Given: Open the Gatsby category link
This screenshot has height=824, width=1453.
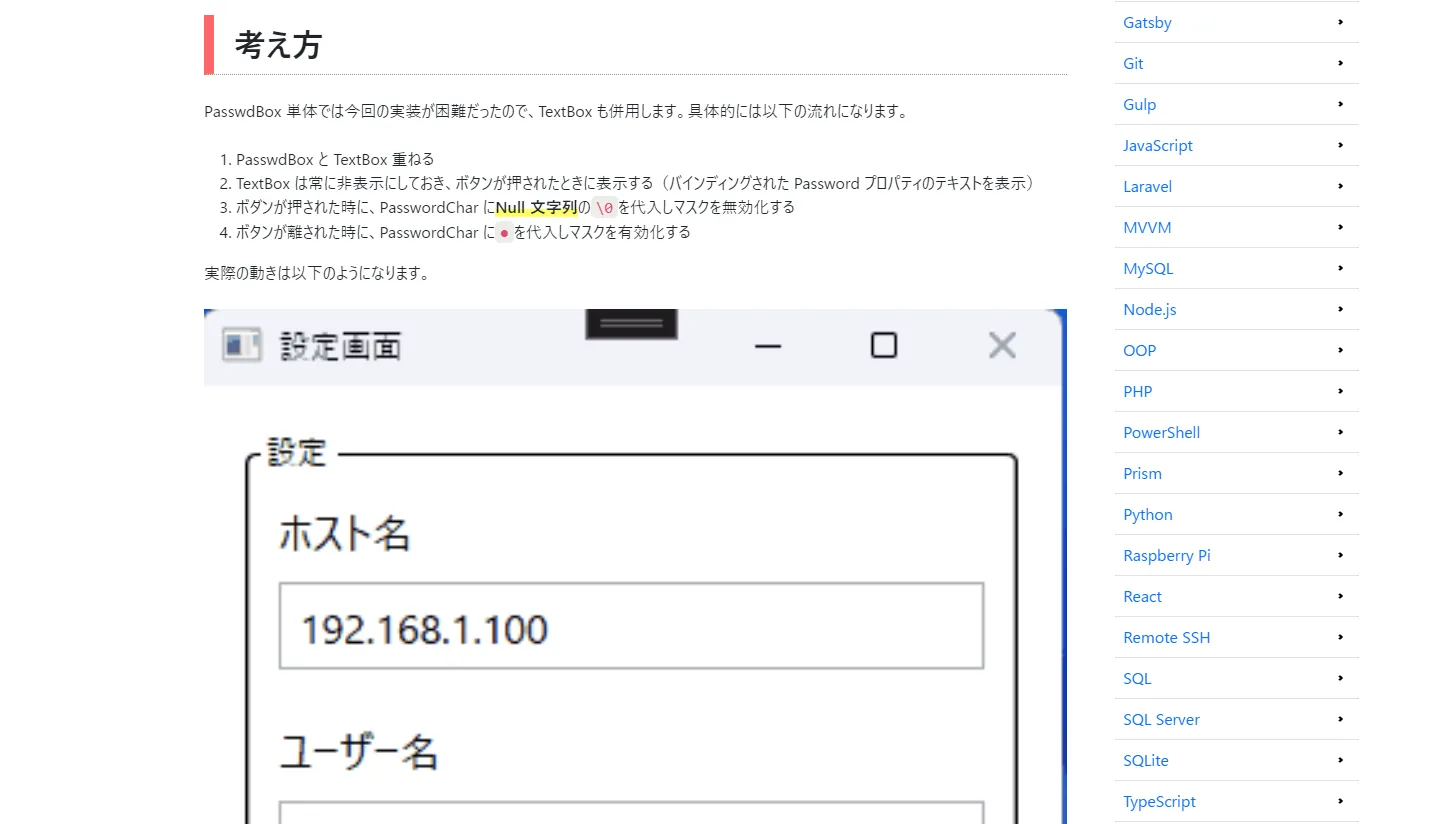Looking at the screenshot, I should coord(1147,22).
